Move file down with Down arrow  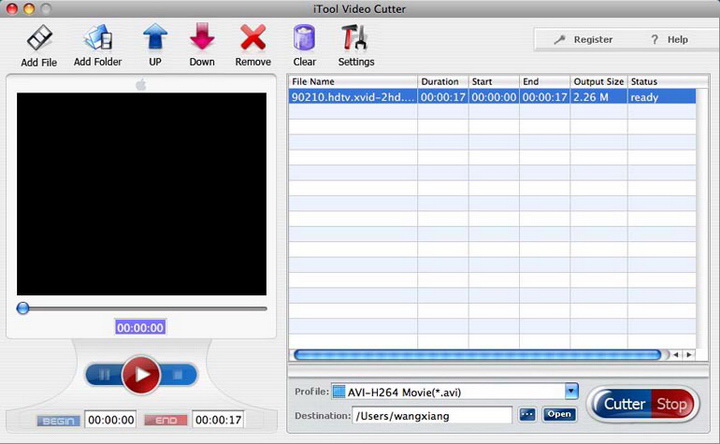[x=202, y=39]
